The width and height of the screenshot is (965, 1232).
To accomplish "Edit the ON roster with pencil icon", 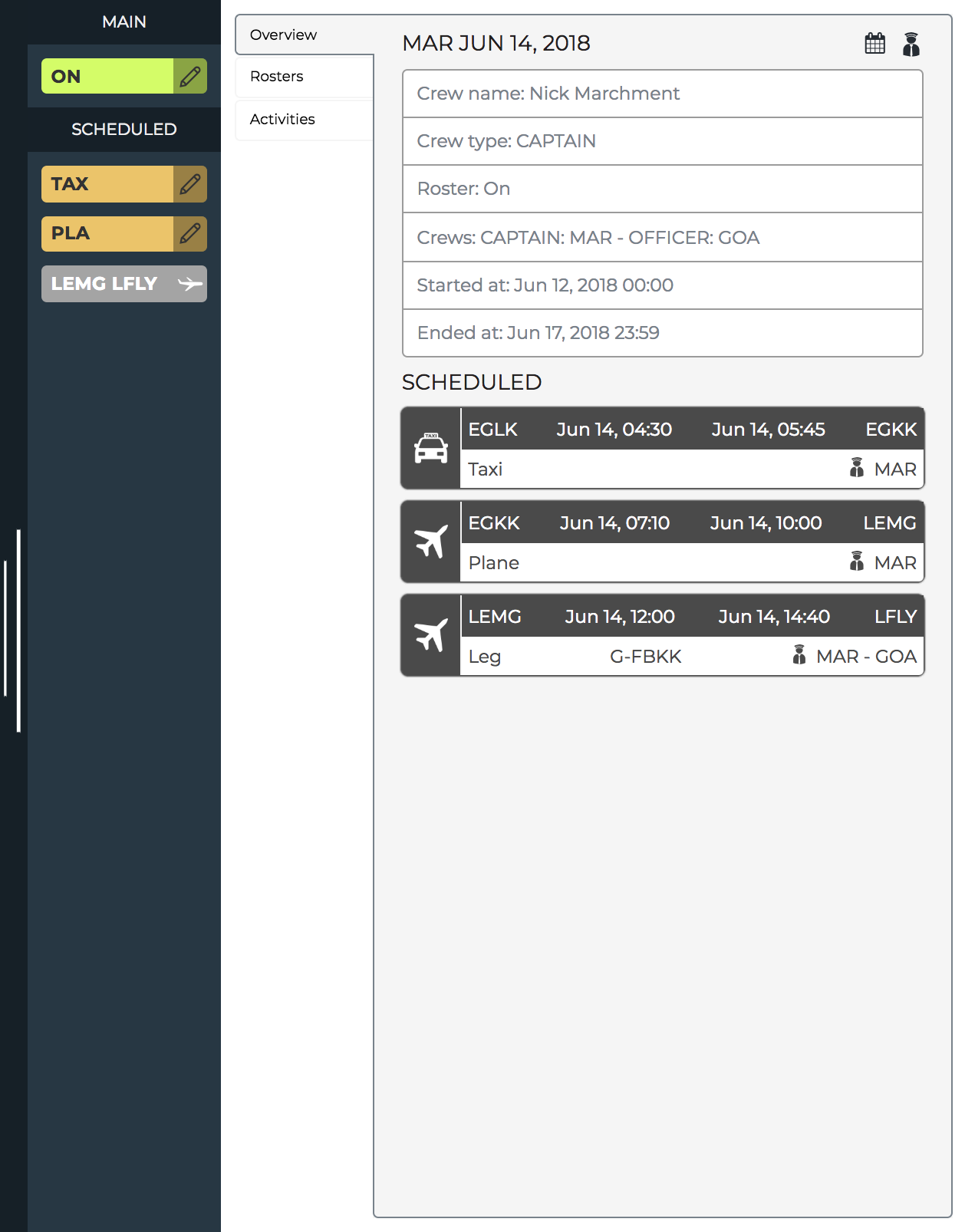I will click(x=189, y=77).
